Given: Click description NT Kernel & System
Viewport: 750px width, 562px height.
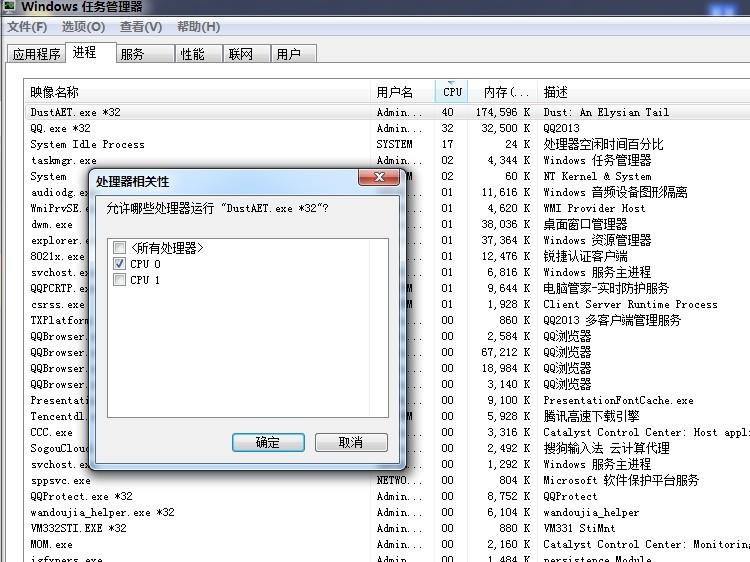Looking at the screenshot, I should click(597, 176).
